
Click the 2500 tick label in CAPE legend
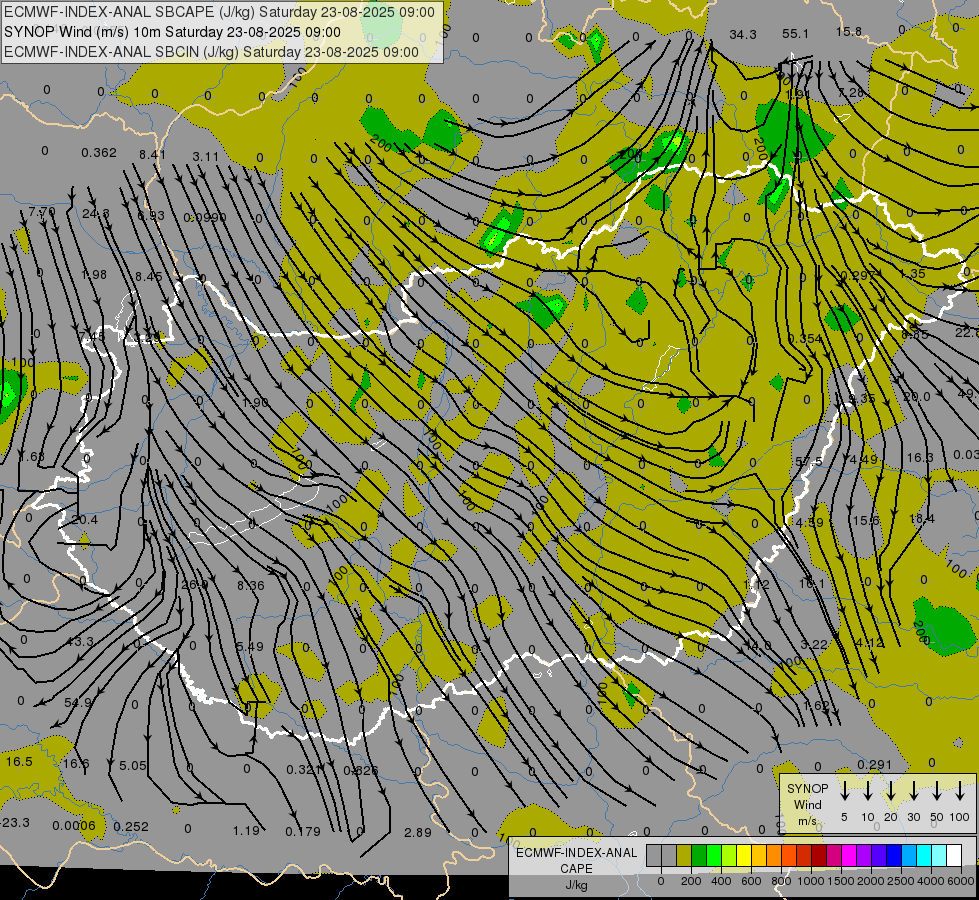(x=901, y=881)
